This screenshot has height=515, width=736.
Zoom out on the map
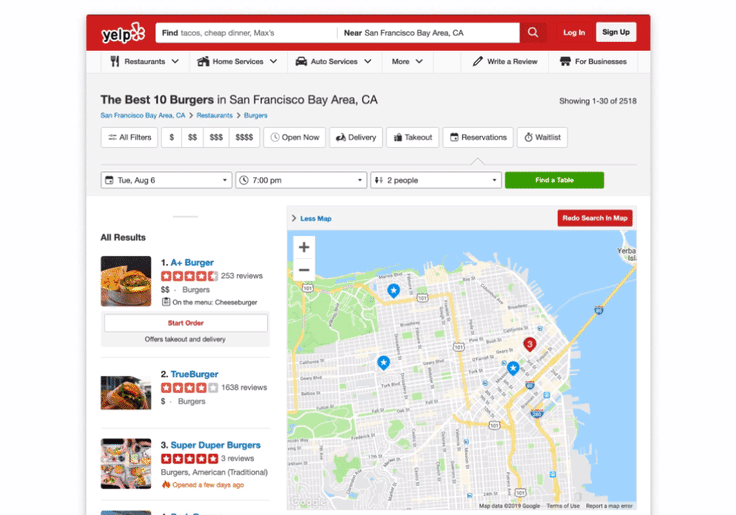[304, 270]
